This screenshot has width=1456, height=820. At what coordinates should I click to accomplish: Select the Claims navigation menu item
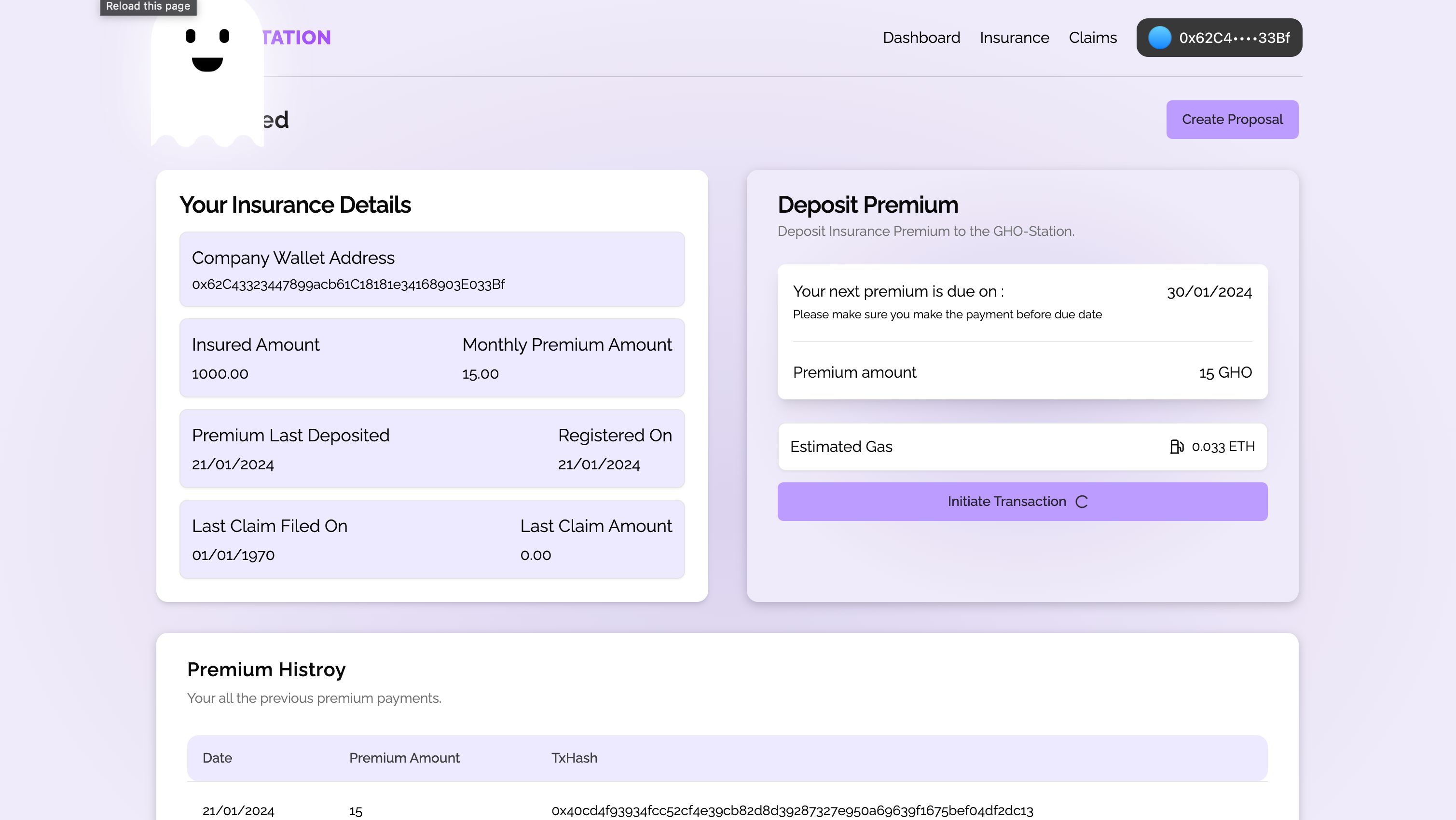pos(1093,37)
